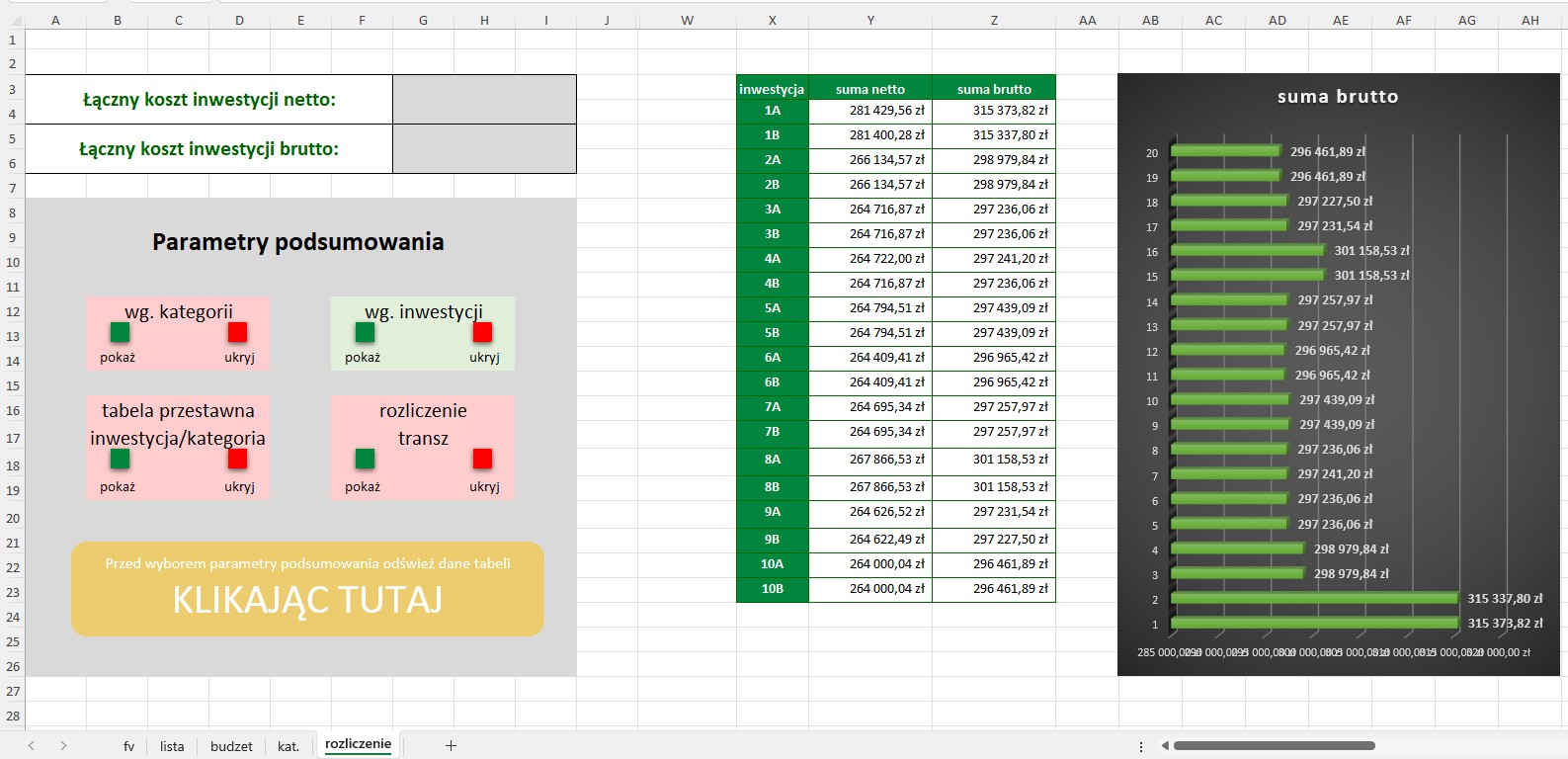Switch to the fv sheet tab

tap(128, 747)
